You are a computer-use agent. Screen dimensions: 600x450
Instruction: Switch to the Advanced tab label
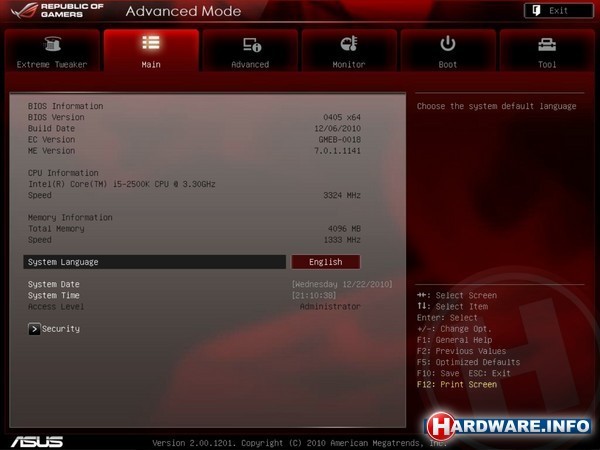(x=250, y=64)
